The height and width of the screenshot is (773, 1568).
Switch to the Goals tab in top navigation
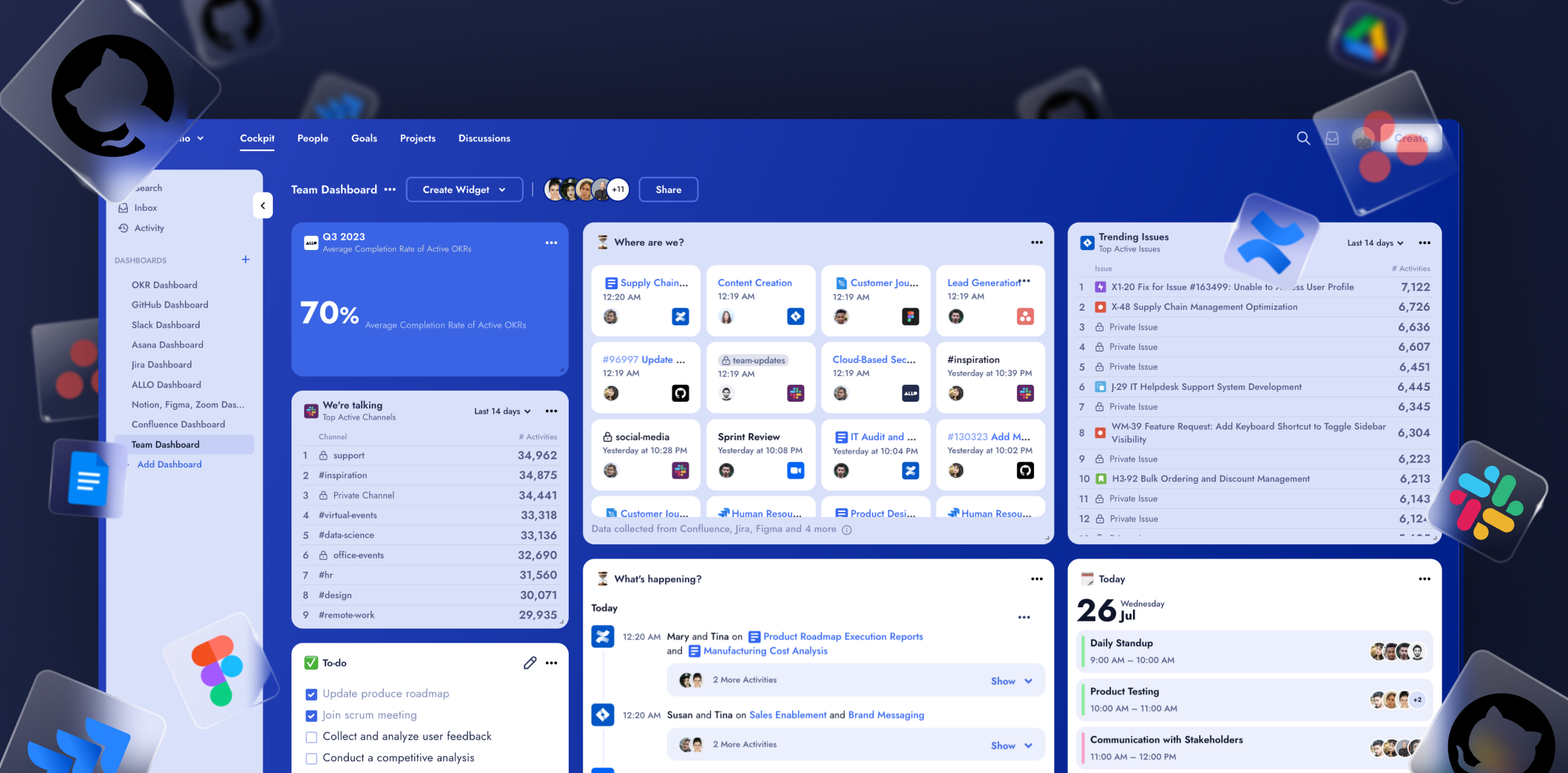coord(364,138)
